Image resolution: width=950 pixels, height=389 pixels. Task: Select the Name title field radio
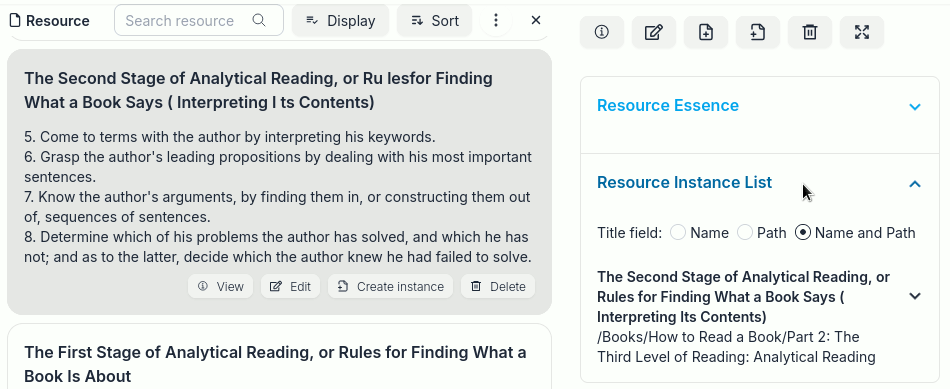pos(678,233)
